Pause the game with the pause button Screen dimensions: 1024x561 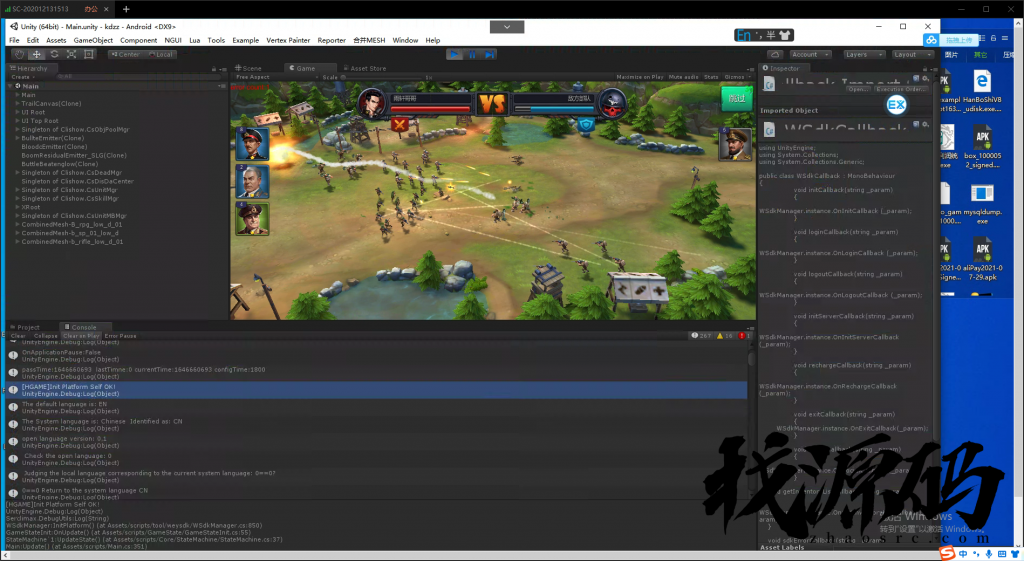tap(472, 54)
